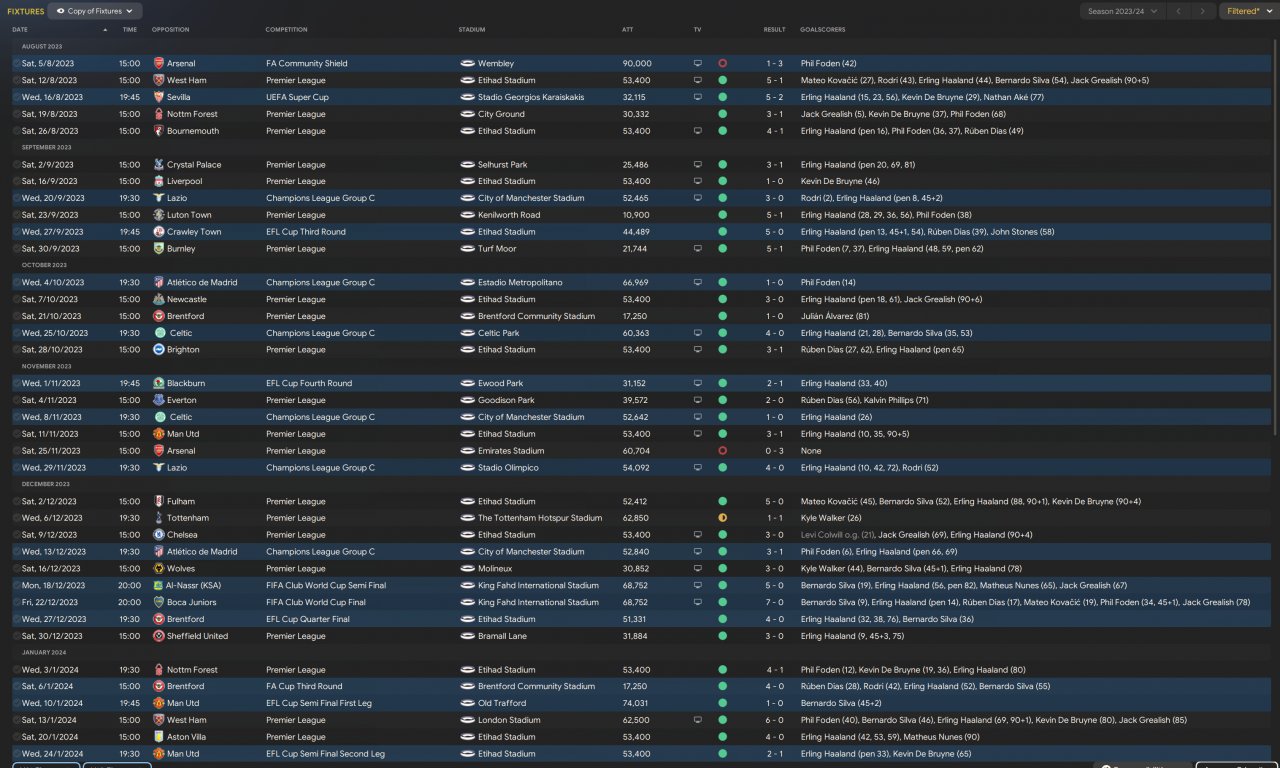Open the Sevilla opposition link
Image resolution: width=1280 pixels, height=768 pixels.
tap(179, 97)
